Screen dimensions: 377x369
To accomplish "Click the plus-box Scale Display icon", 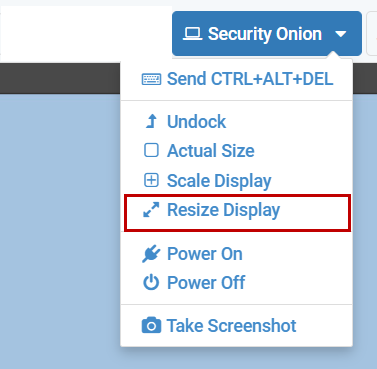I will click(151, 180).
